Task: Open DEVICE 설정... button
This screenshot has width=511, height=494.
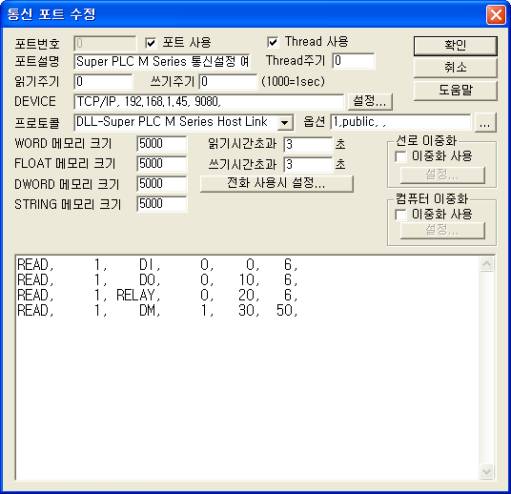Action: tap(370, 101)
